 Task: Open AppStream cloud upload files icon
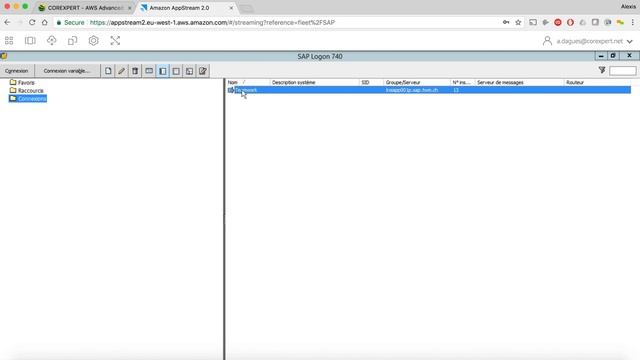[51, 40]
